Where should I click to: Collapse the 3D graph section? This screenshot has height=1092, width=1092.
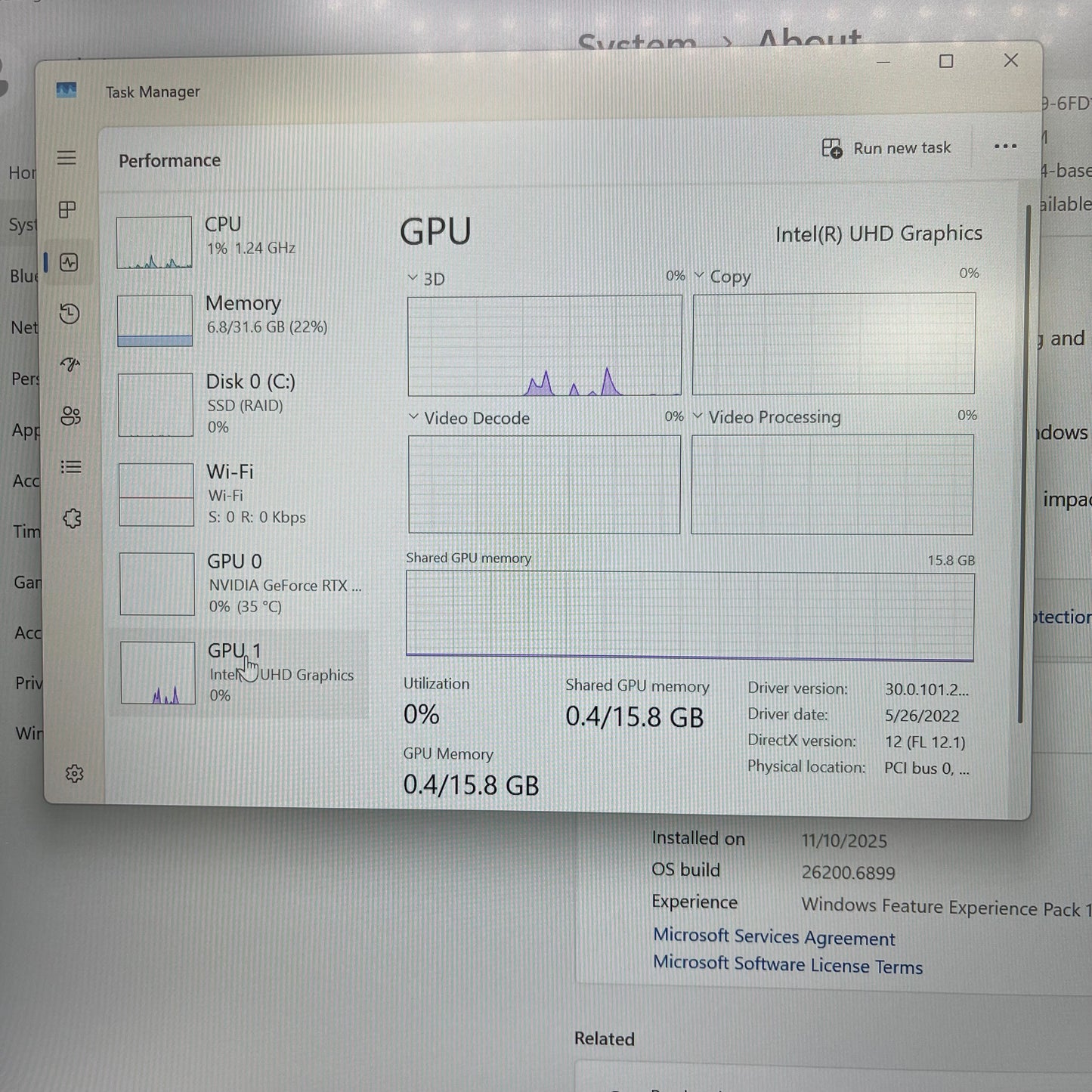[413, 277]
